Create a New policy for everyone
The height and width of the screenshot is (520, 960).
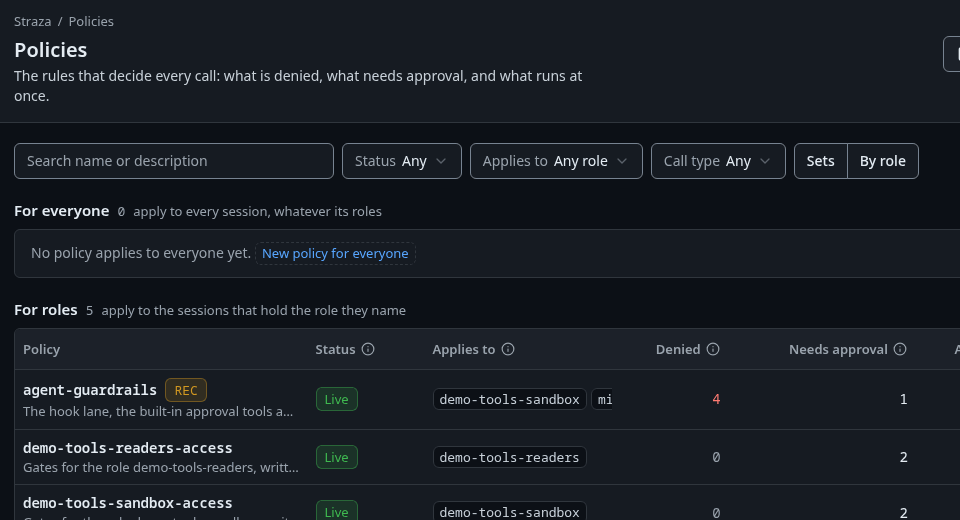coord(335,254)
